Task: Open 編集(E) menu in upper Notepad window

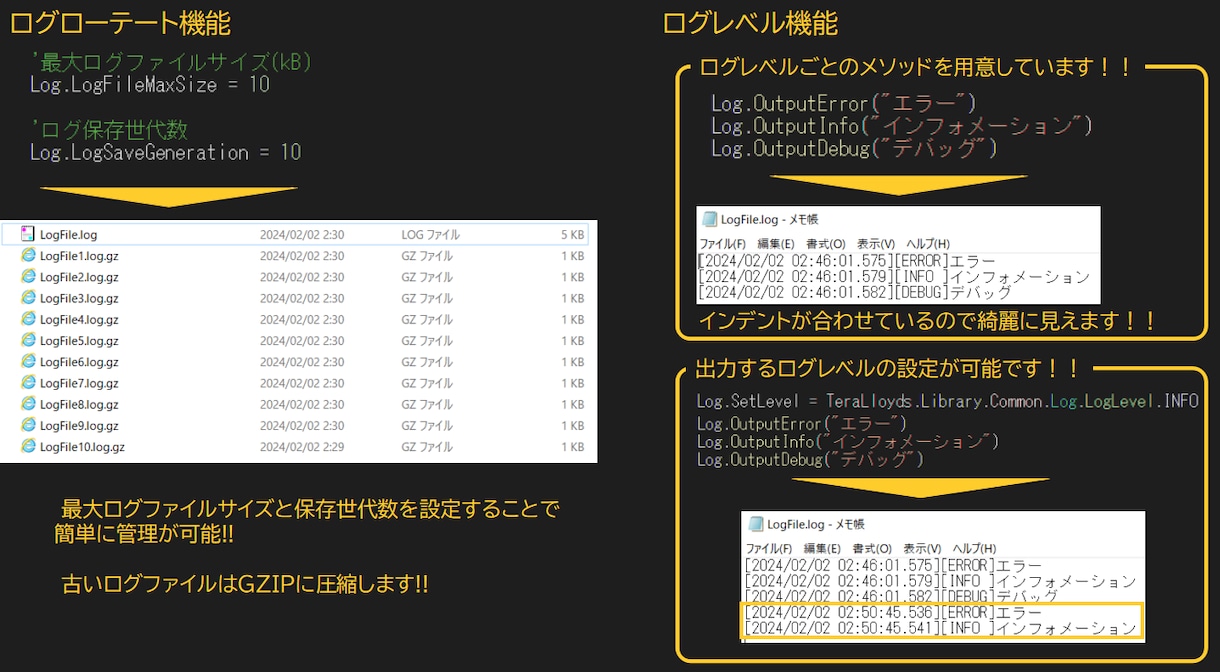Action: tap(775, 244)
